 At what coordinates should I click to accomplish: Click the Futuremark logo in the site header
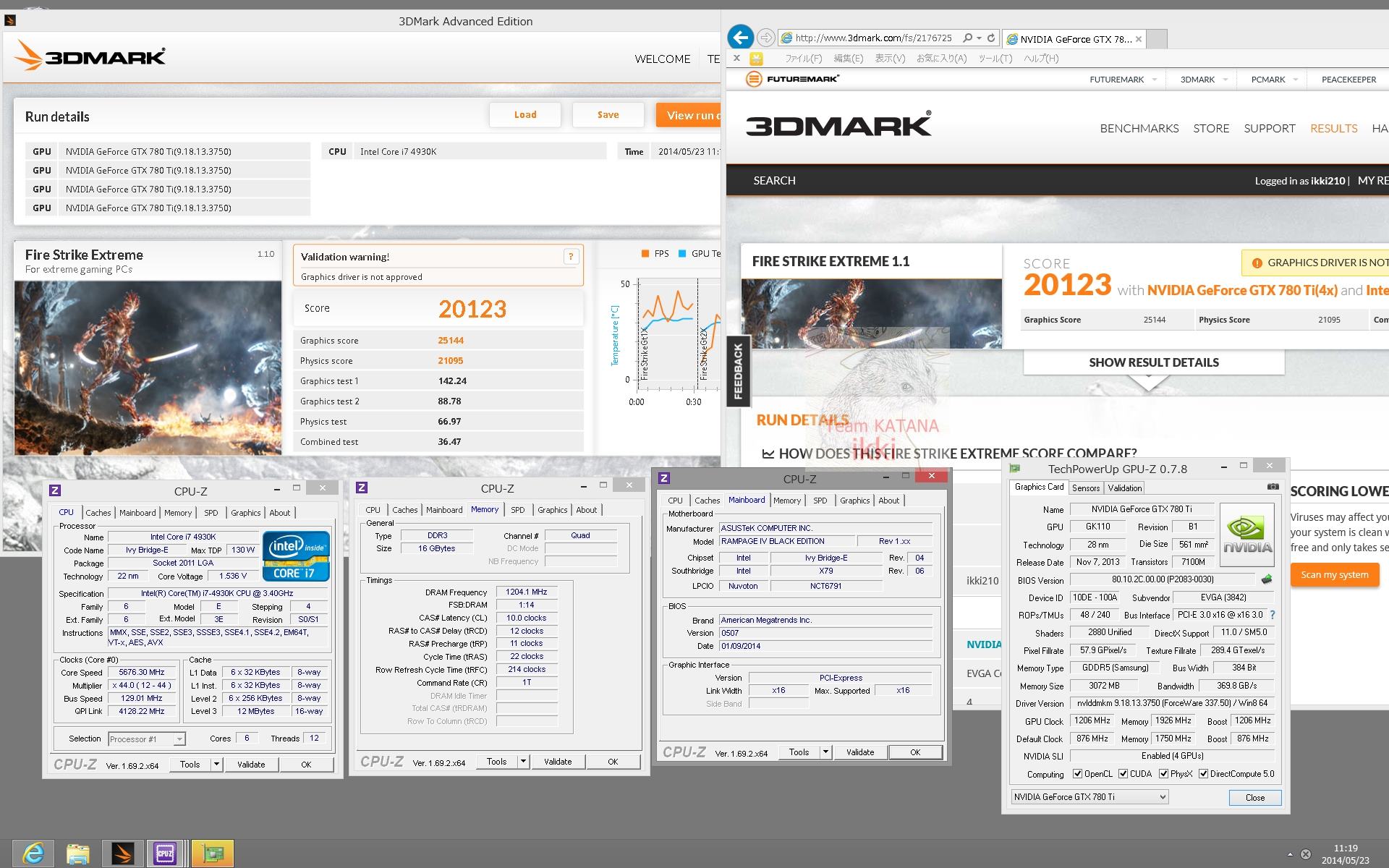[793, 79]
